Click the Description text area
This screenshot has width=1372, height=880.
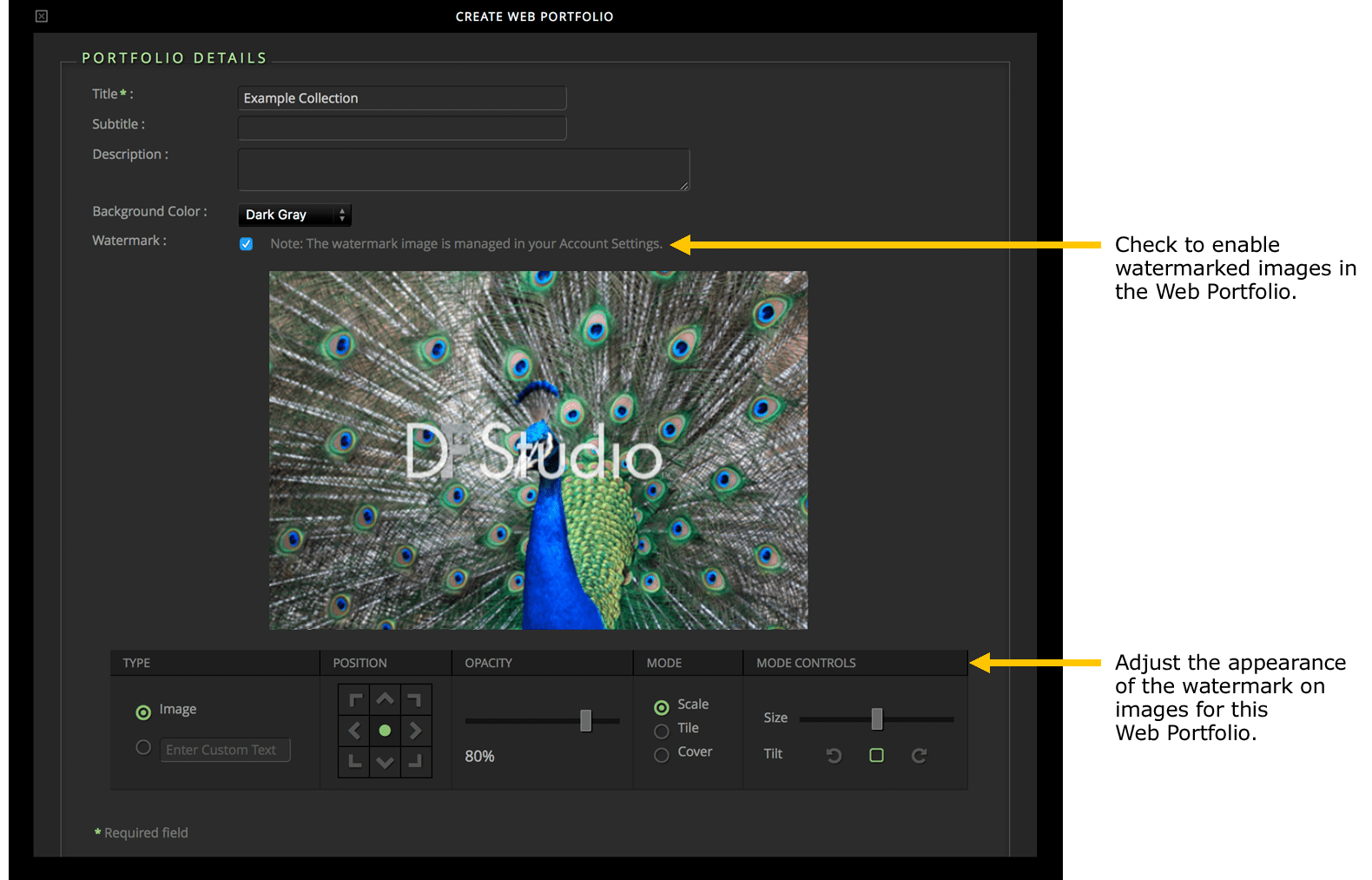[464, 169]
